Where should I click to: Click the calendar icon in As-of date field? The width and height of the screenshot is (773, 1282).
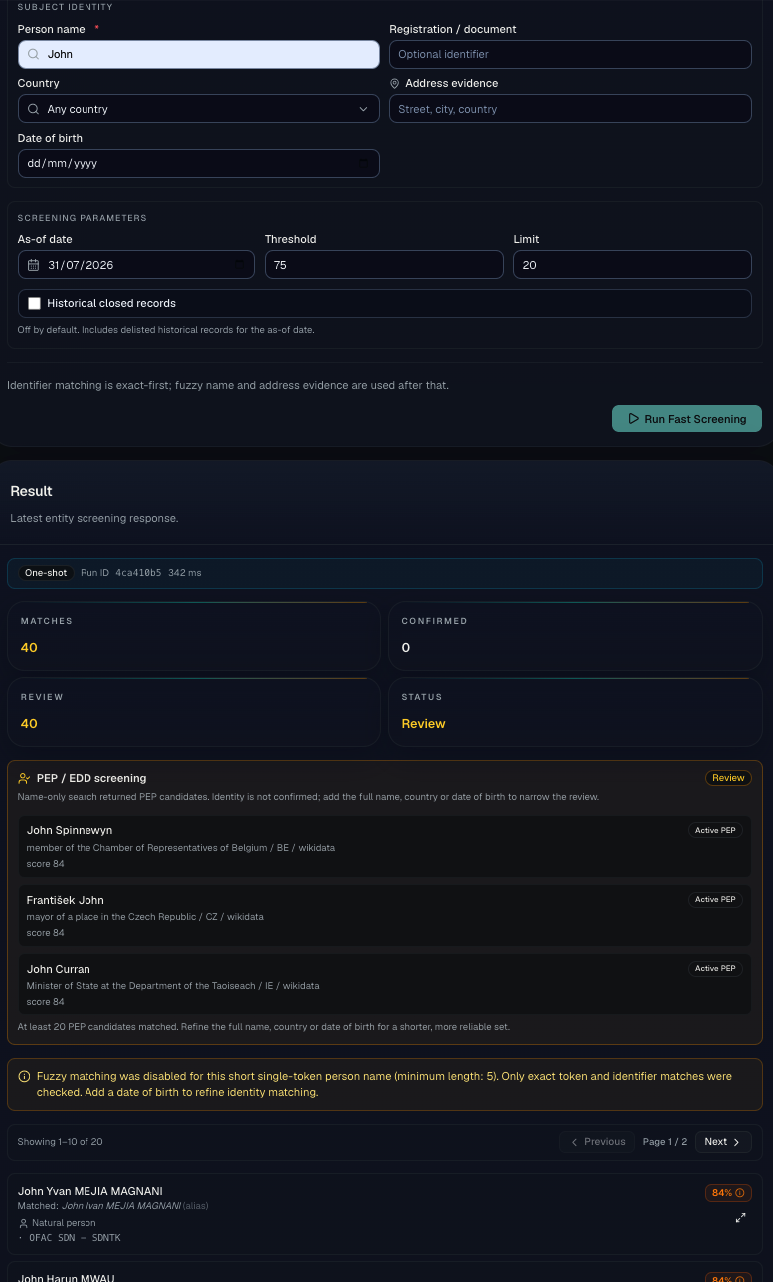(34, 265)
